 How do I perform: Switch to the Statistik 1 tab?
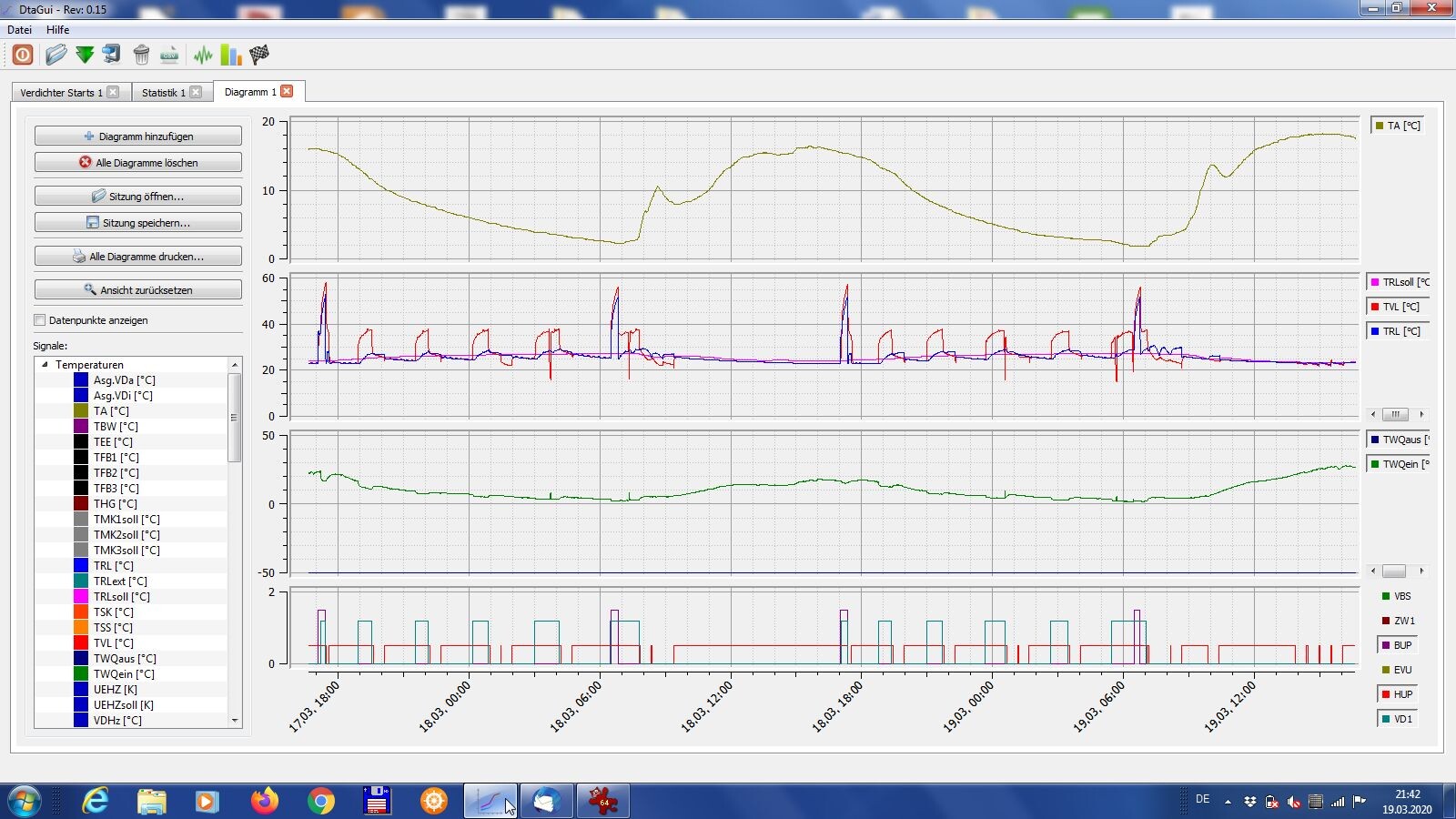(163, 92)
